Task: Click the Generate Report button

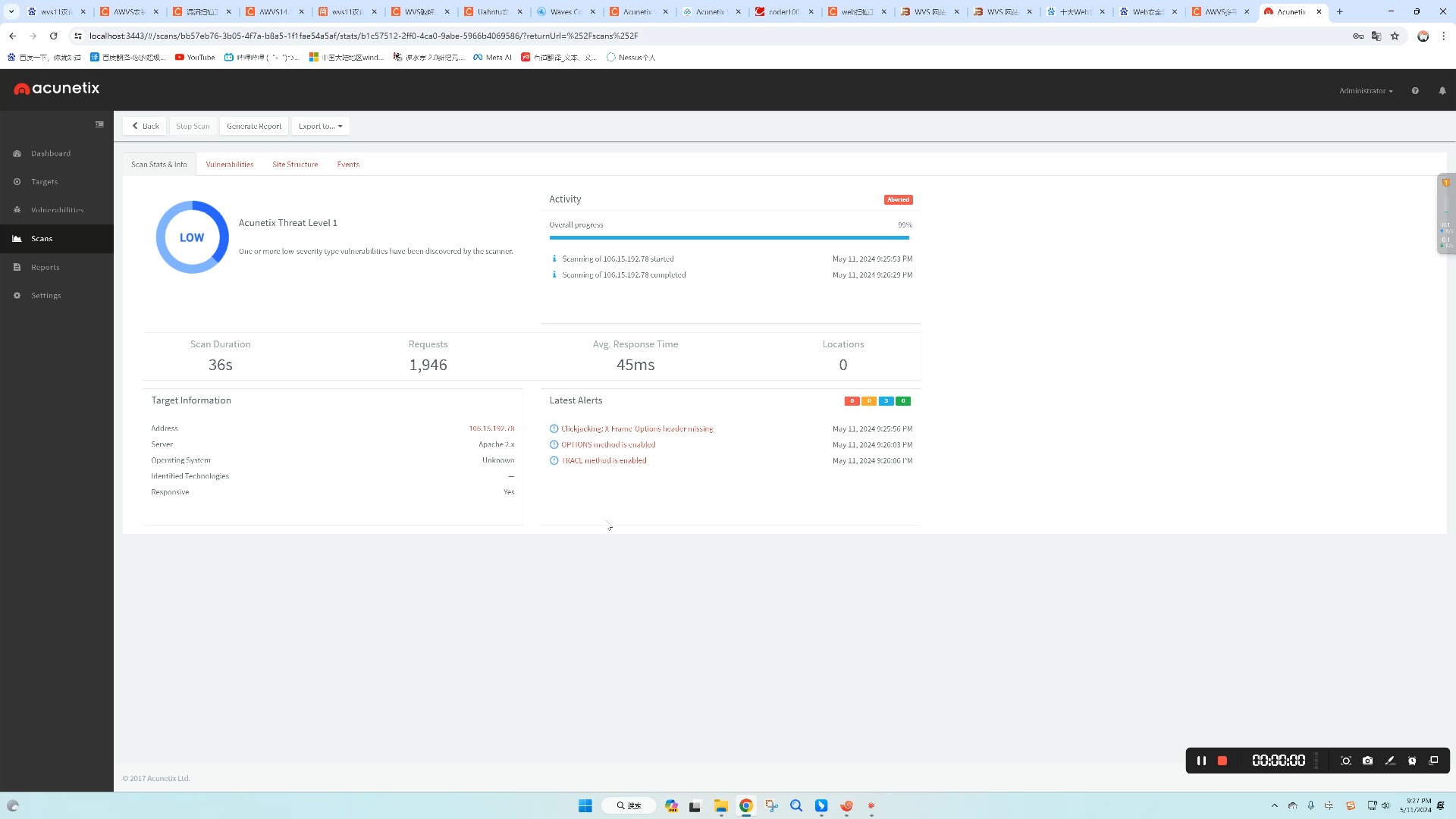Action: 254,127
